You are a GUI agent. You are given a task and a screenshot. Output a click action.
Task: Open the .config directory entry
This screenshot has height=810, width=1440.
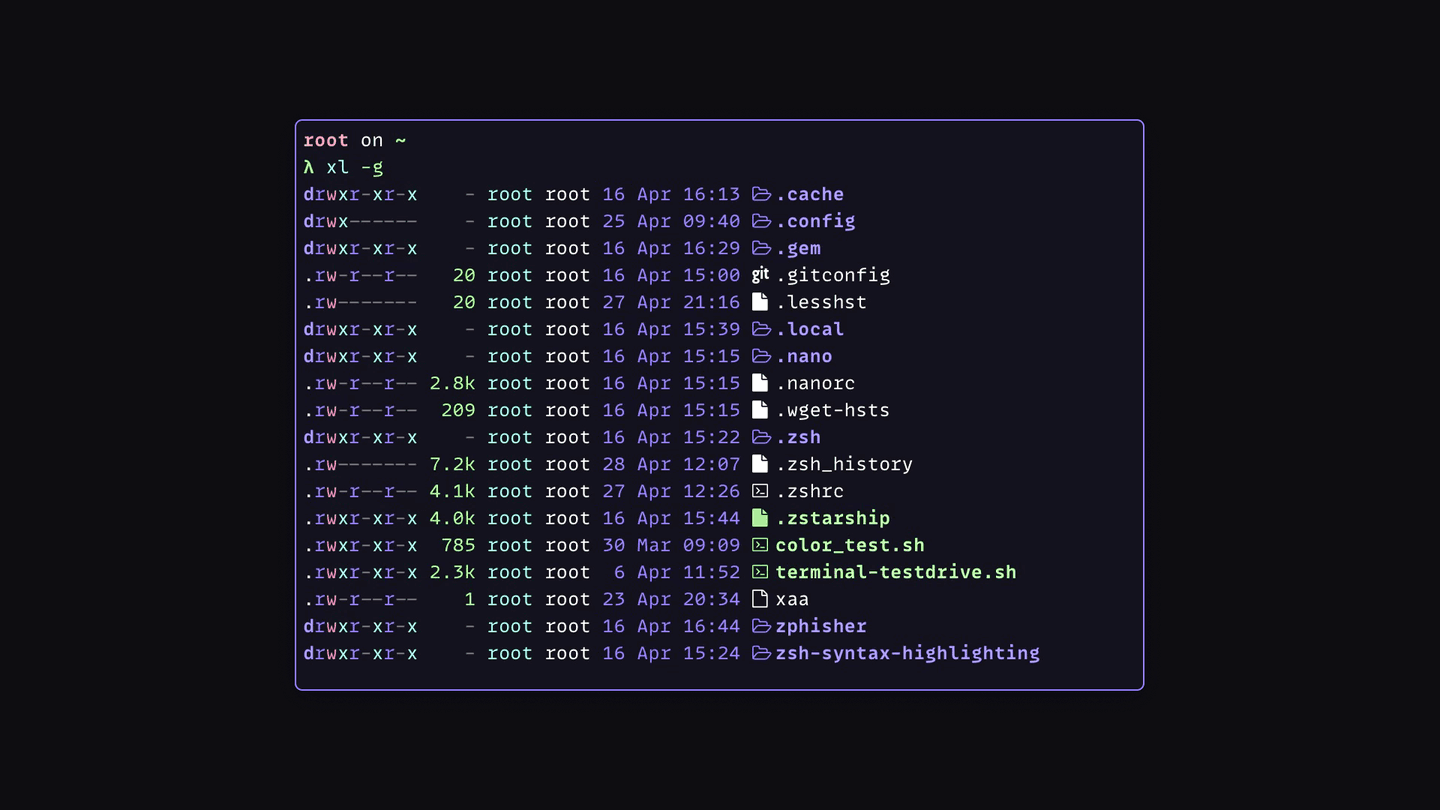[815, 221]
